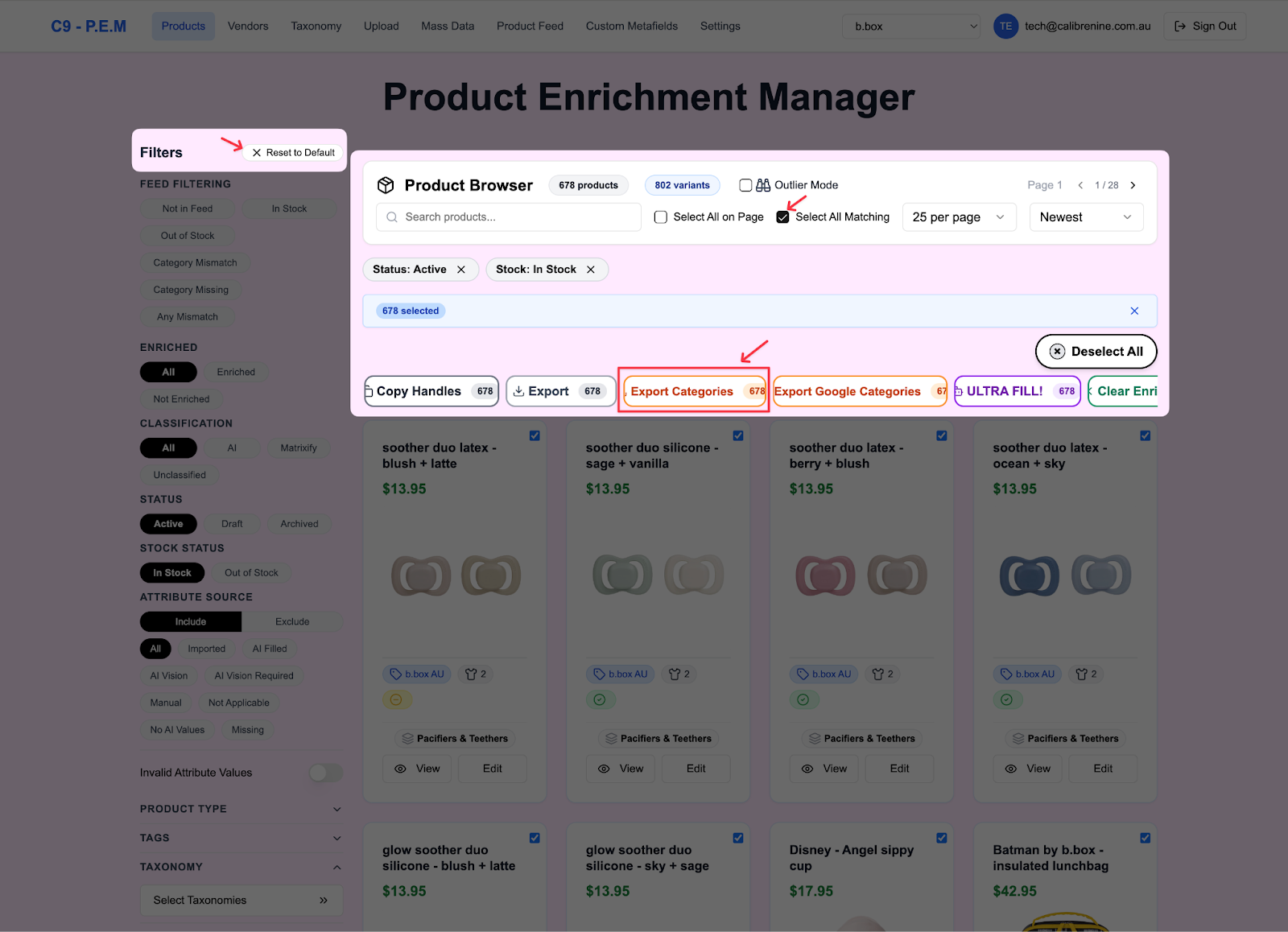Uncheck Select All Matching checkbox
Viewport: 1288px width, 932px height.
click(x=782, y=217)
